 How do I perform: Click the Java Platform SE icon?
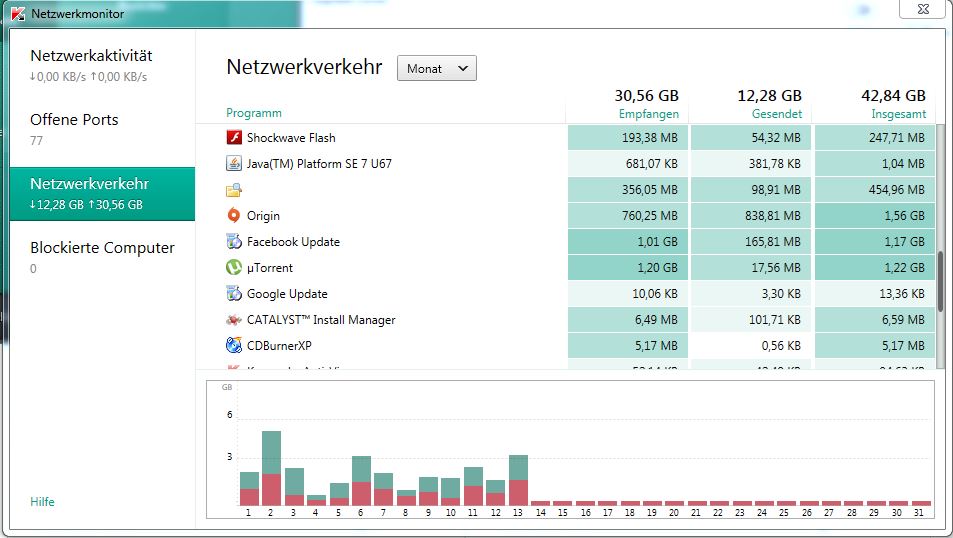[234, 164]
